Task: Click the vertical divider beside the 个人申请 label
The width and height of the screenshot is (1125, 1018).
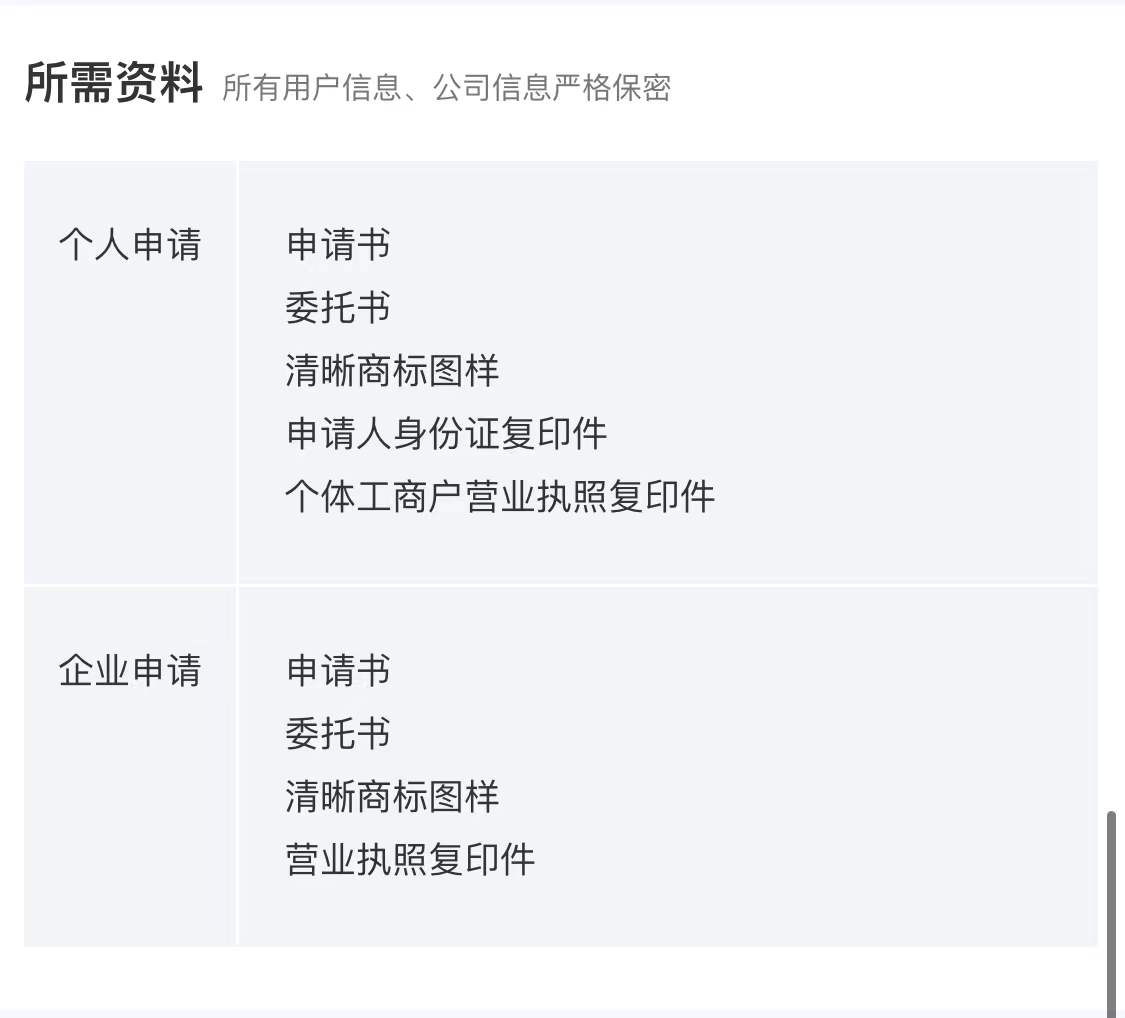Action: pos(237,372)
